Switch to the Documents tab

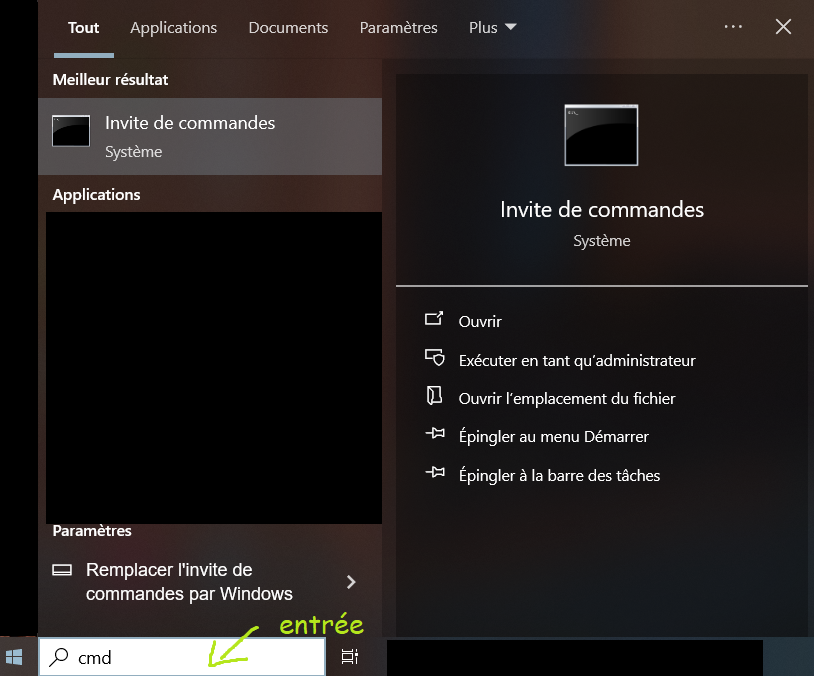point(288,28)
